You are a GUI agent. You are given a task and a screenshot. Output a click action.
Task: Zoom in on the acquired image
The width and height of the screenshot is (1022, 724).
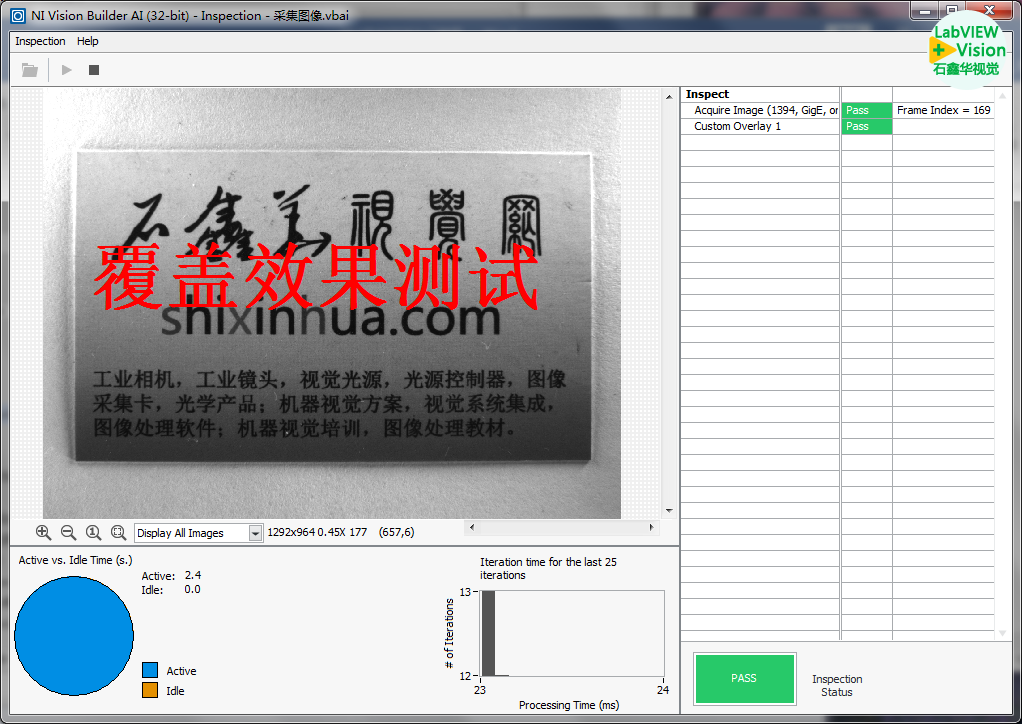click(43, 533)
